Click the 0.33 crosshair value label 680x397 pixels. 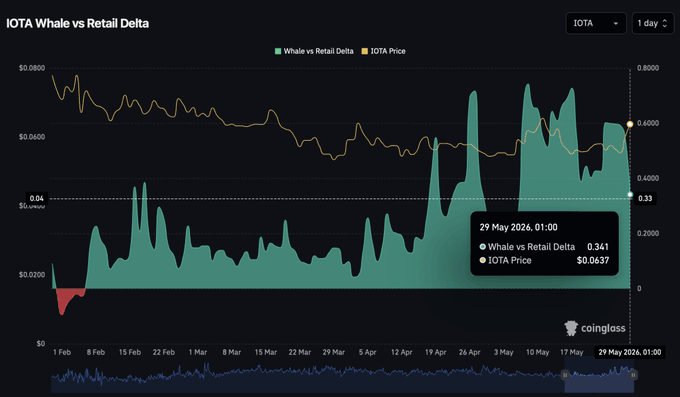click(645, 199)
